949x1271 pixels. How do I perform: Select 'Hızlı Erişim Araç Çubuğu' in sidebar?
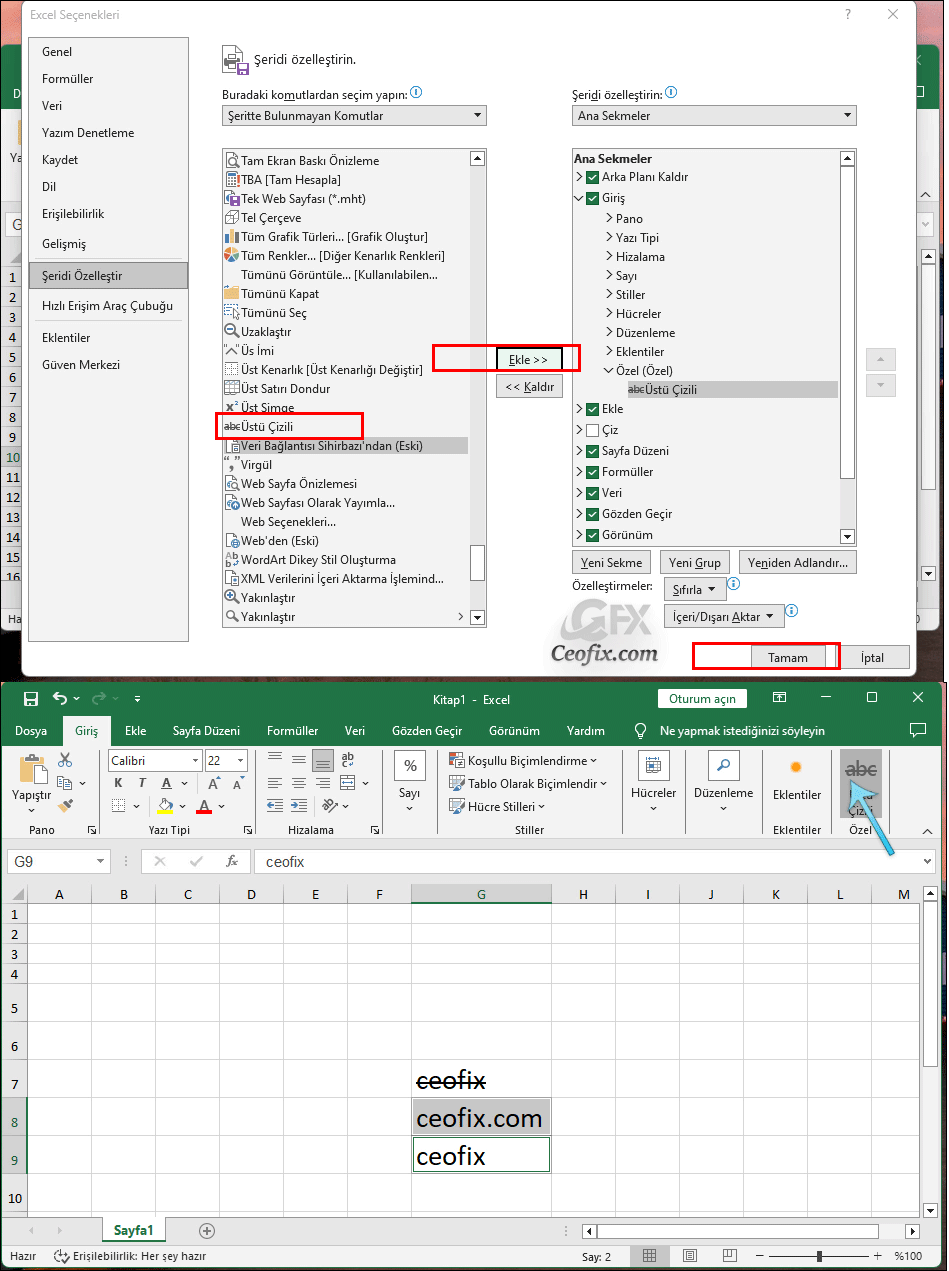108,306
